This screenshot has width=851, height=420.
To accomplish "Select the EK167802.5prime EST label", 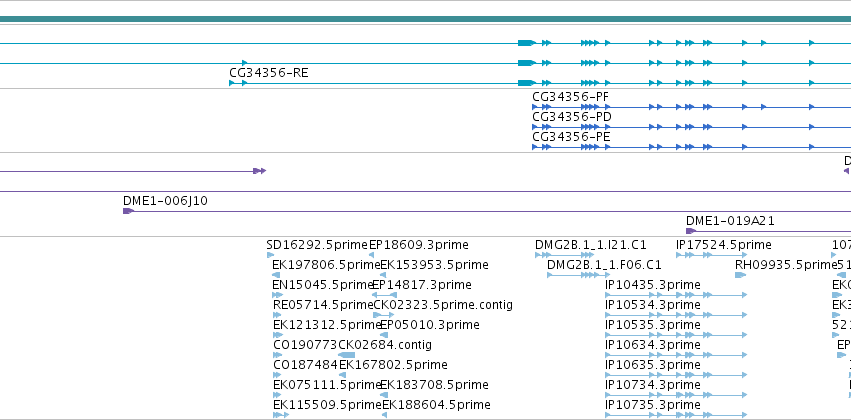I will (393, 365).
